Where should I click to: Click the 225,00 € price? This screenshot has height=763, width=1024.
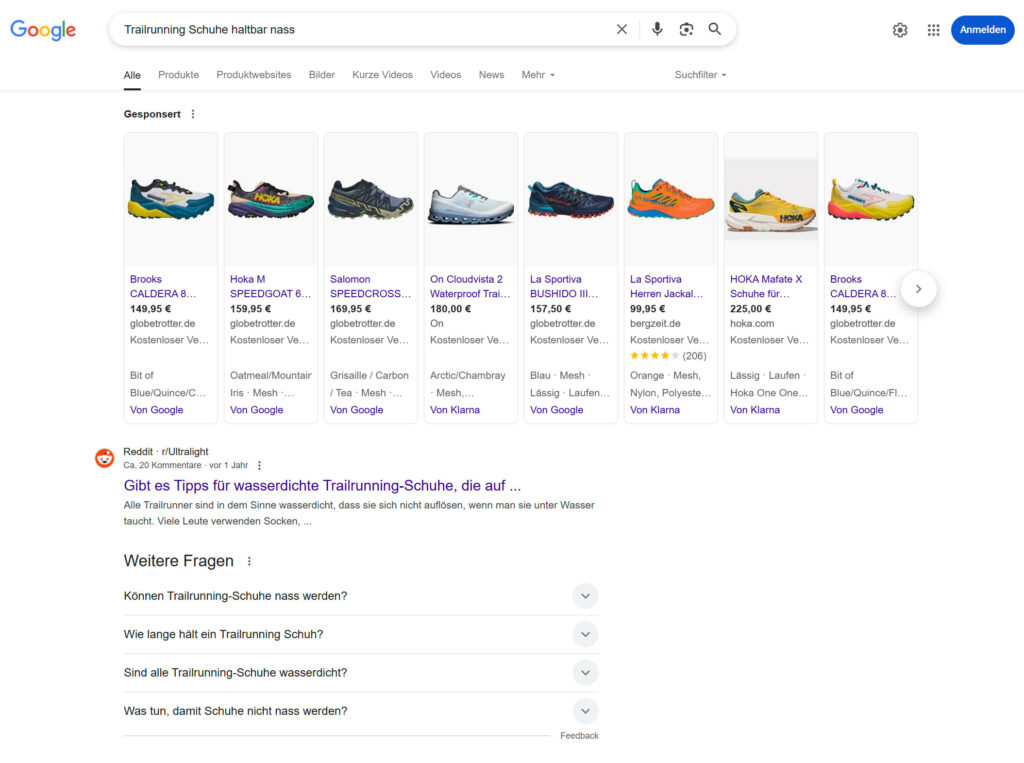pos(750,308)
